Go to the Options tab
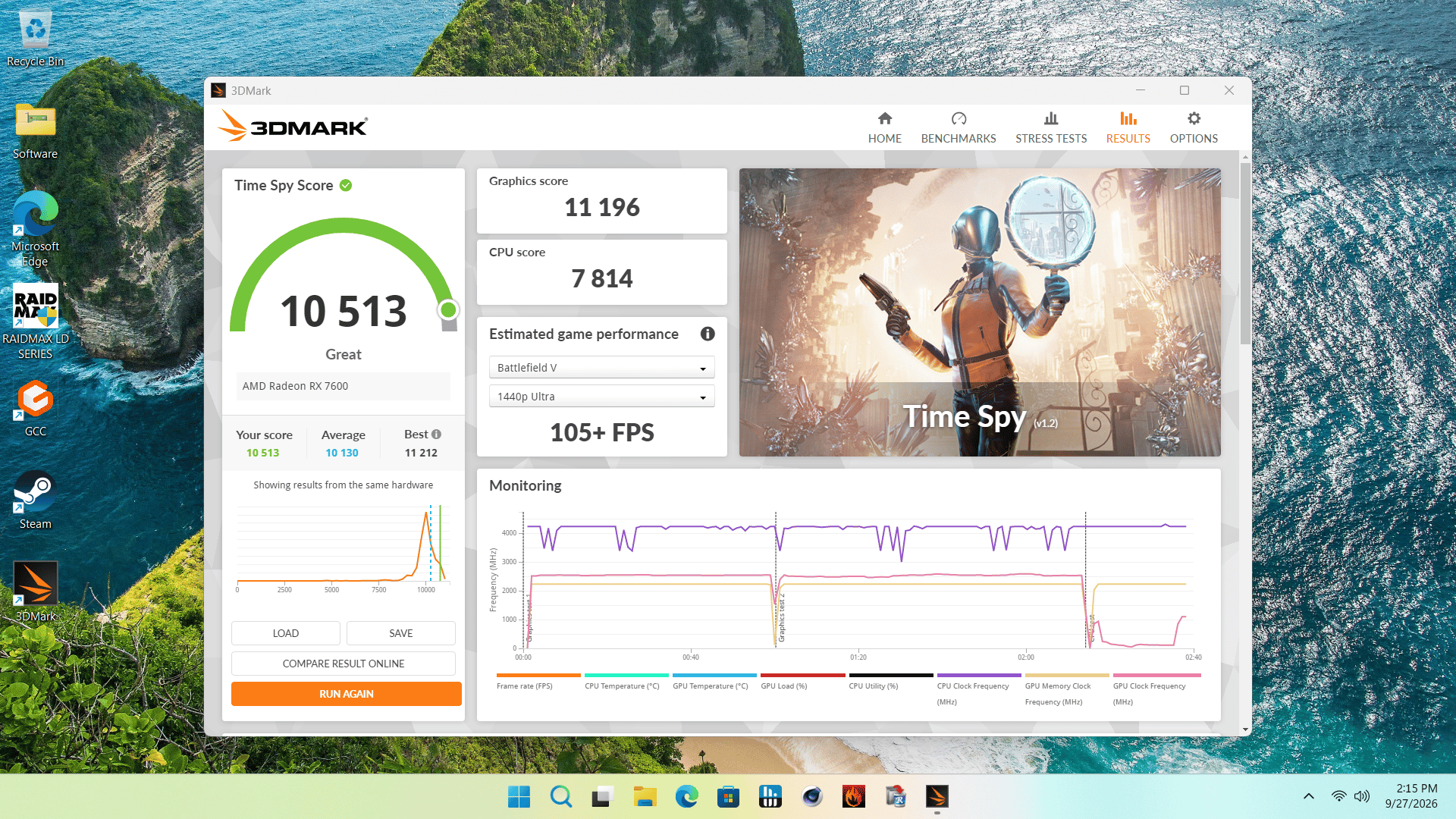Screen dimensions: 1456x819 pyautogui.click(x=1194, y=127)
